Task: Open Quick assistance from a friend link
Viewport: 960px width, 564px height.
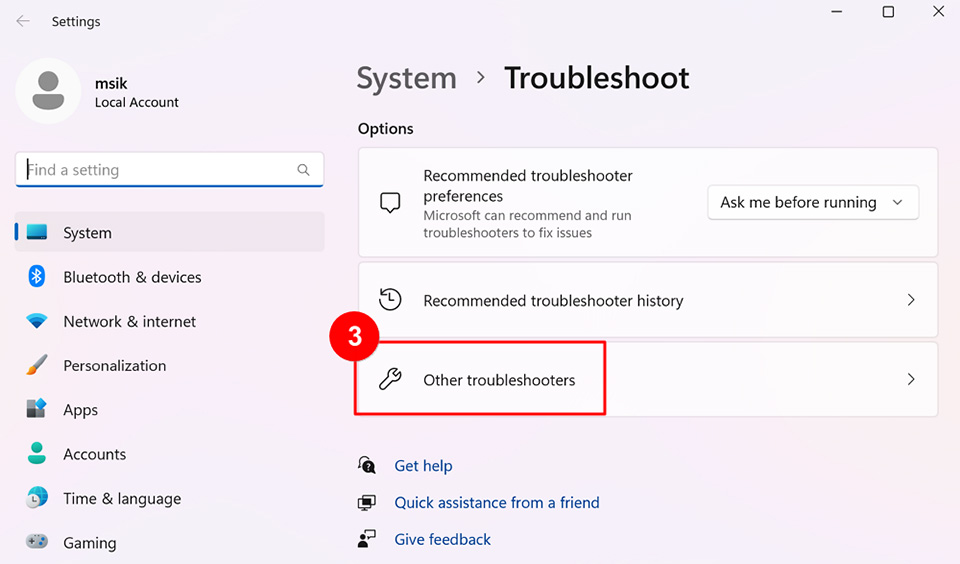Action: pos(497,503)
